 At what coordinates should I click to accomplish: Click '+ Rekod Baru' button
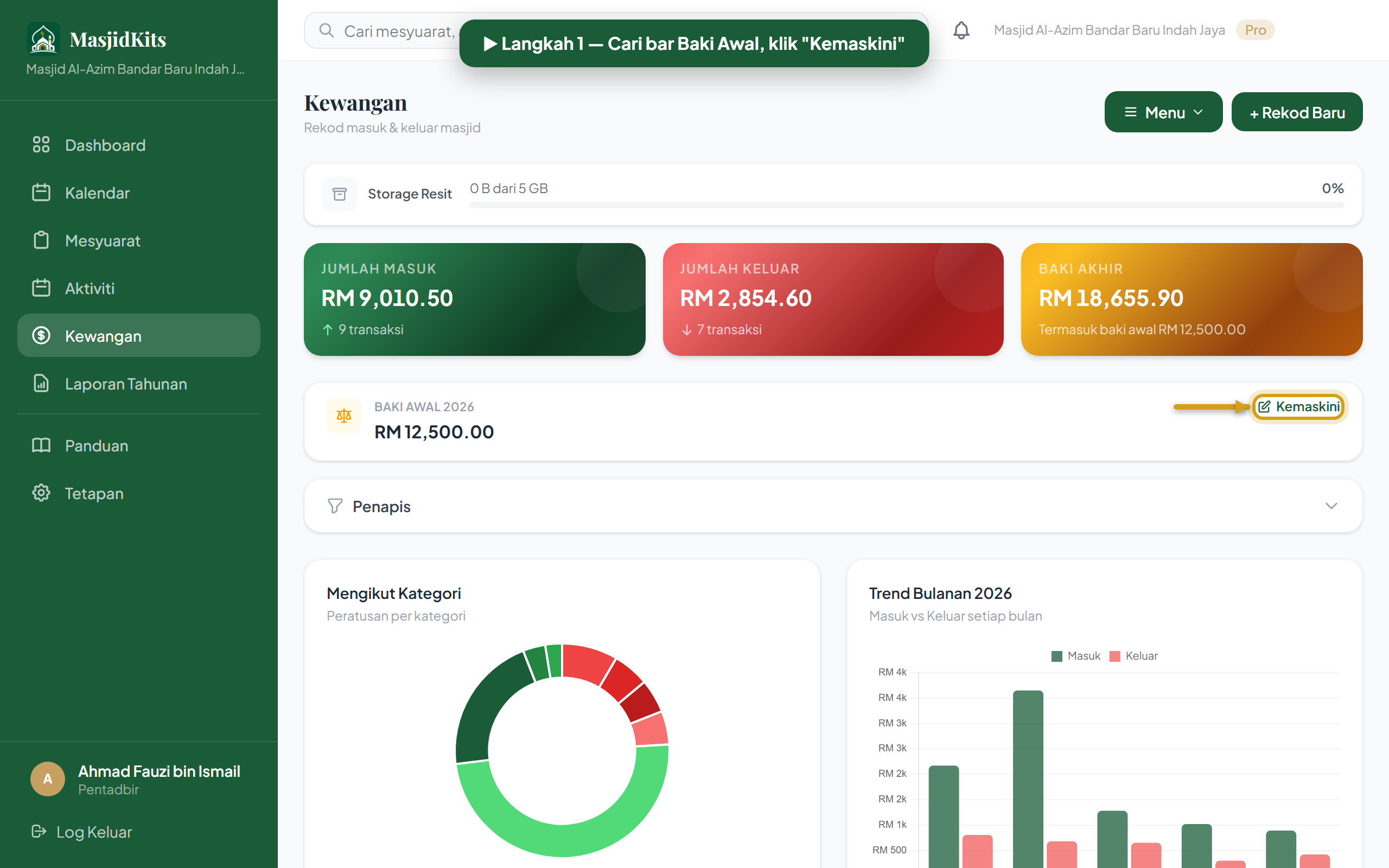click(x=1297, y=112)
